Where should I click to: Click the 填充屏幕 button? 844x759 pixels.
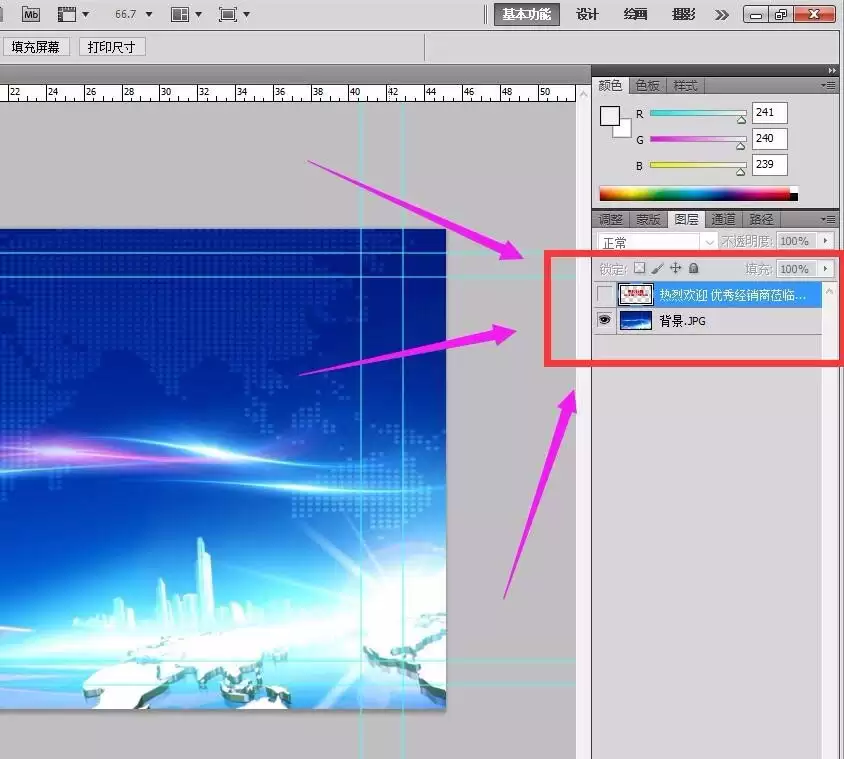point(36,47)
